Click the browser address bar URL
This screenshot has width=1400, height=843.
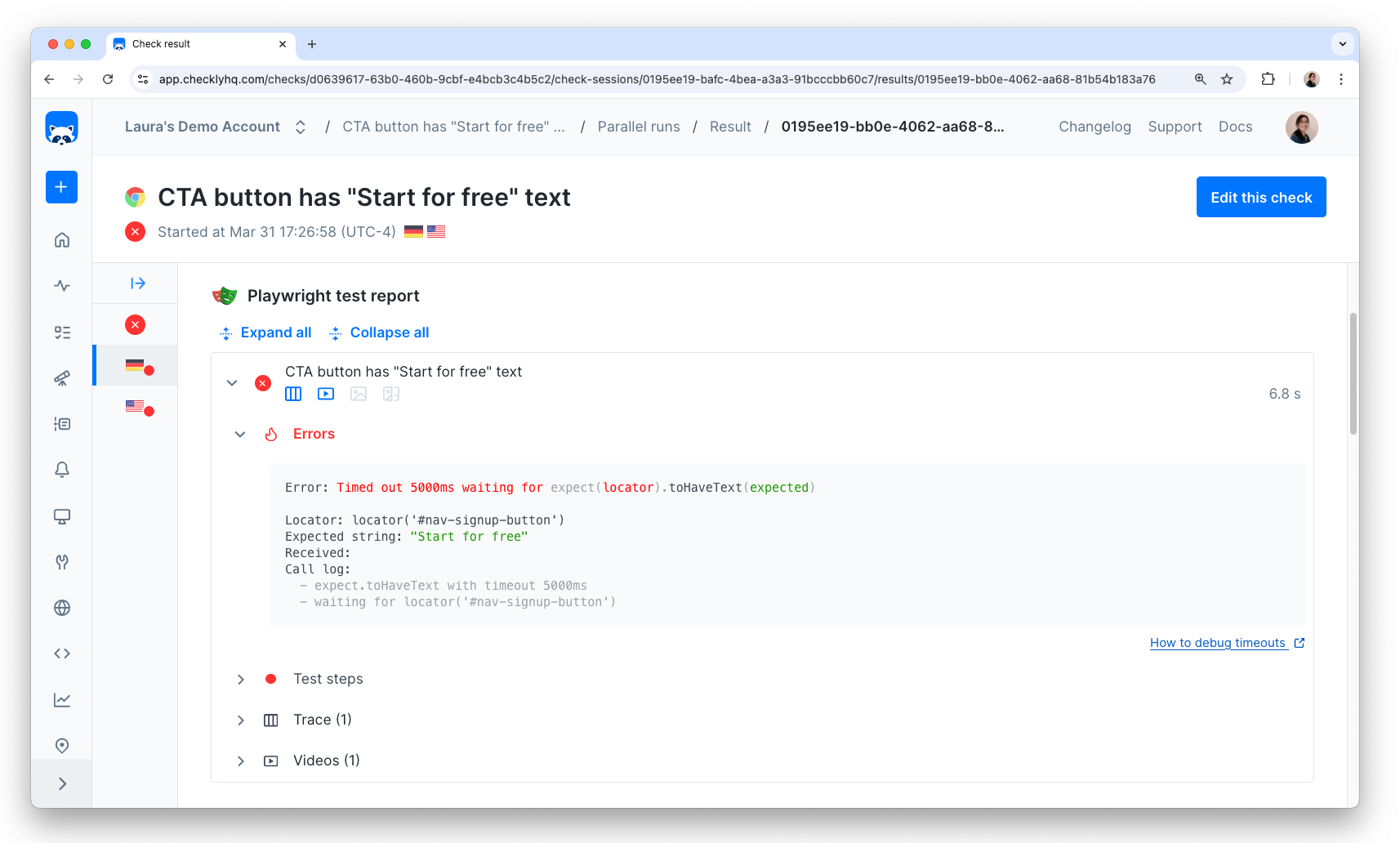coord(656,79)
